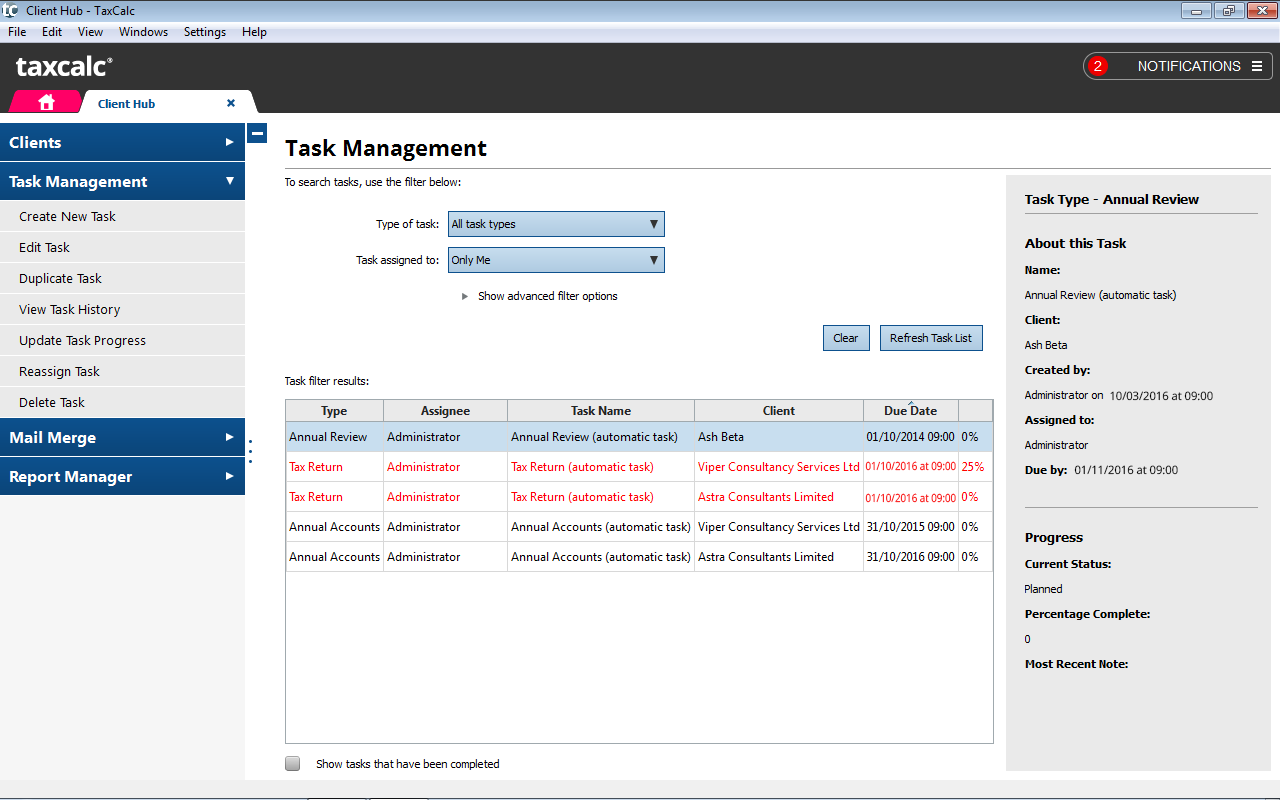Click the TaxCalc app icon in title bar
Image resolution: width=1280 pixels, height=800 pixels.
click(x=10, y=11)
